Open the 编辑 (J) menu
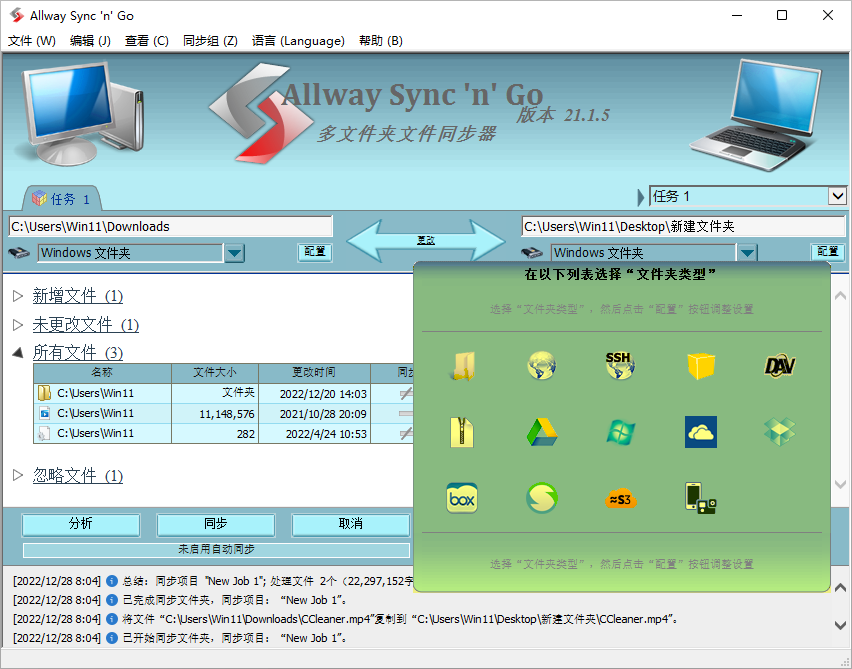The height and width of the screenshot is (669, 852). click(90, 41)
